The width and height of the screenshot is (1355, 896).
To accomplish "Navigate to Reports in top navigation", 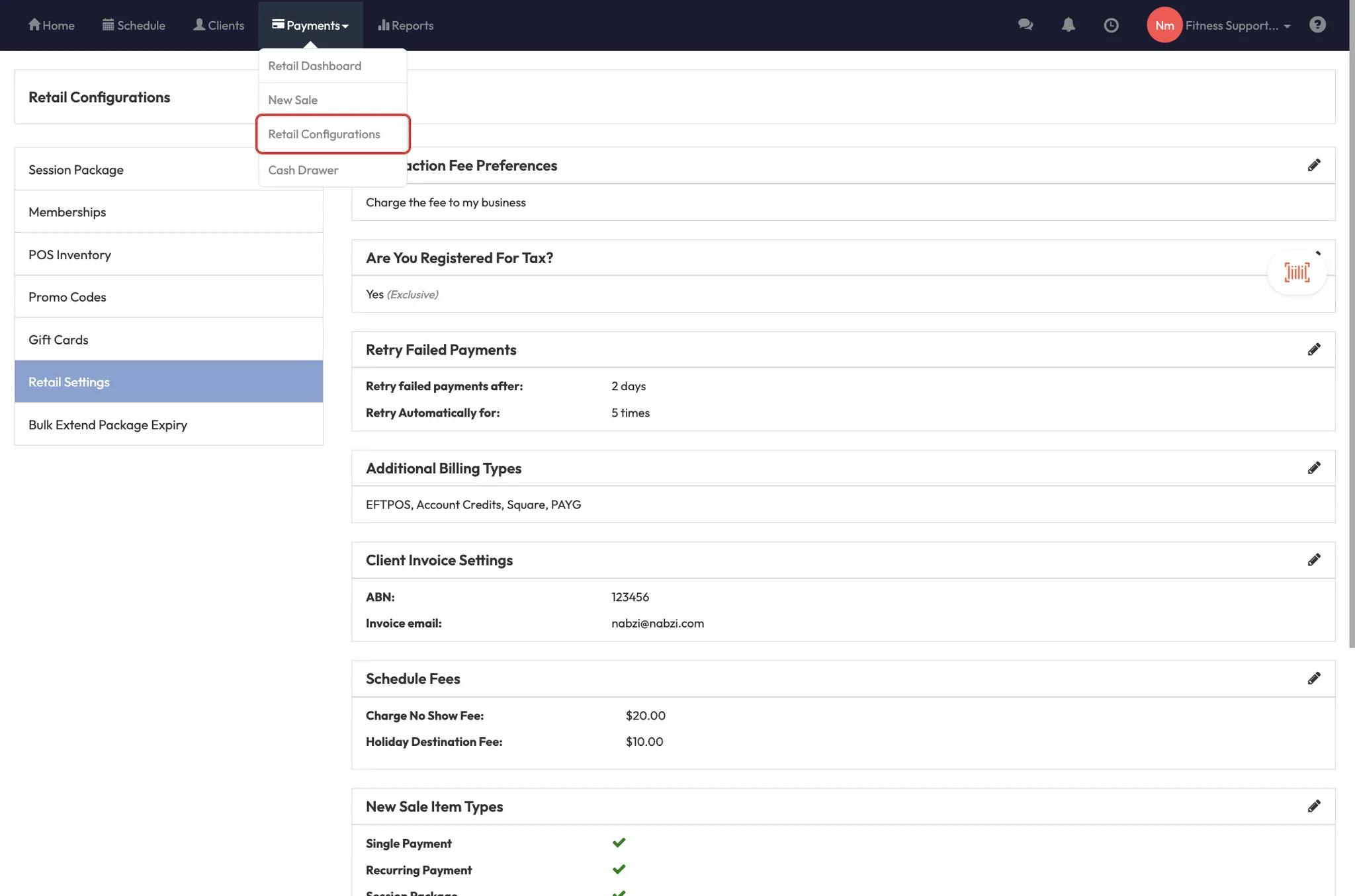I will coord(406,25).
